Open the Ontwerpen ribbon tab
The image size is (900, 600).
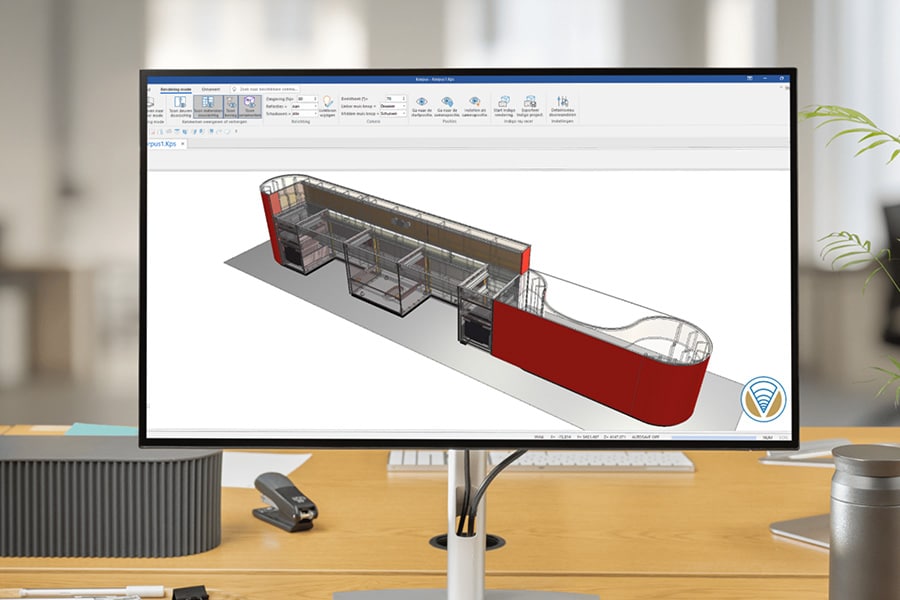211,90
